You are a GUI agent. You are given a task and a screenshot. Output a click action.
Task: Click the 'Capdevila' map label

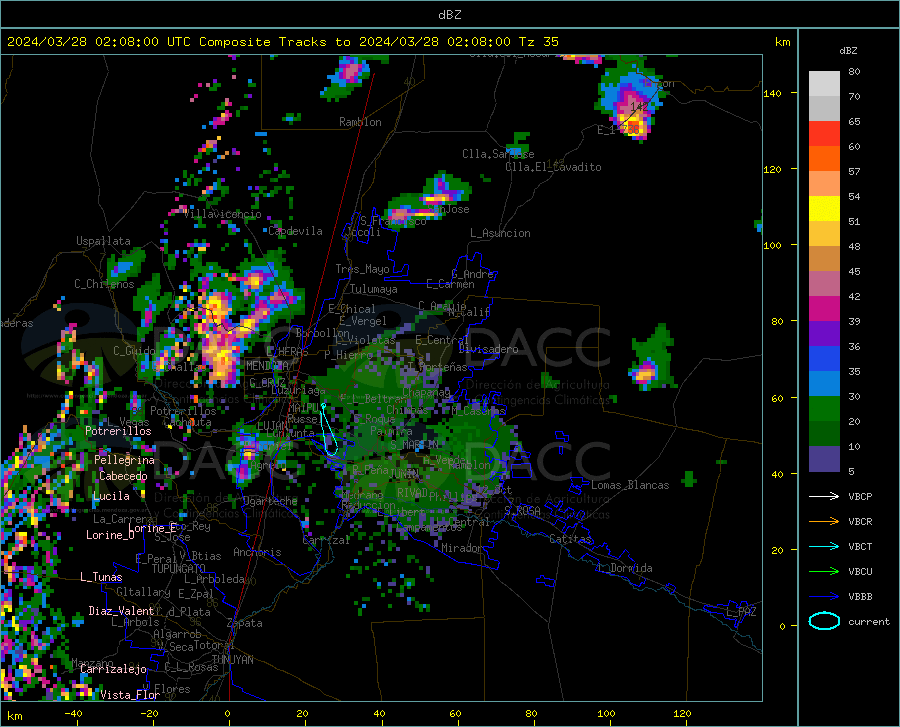295,231
